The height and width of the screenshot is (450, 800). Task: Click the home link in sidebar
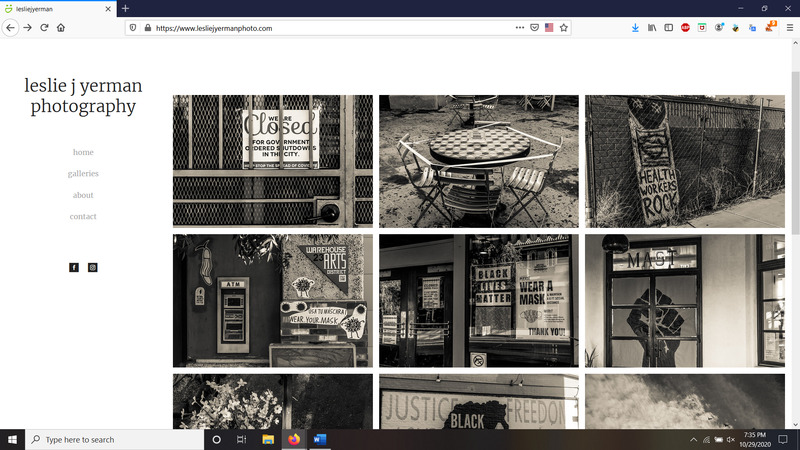[x=83, y=152]
